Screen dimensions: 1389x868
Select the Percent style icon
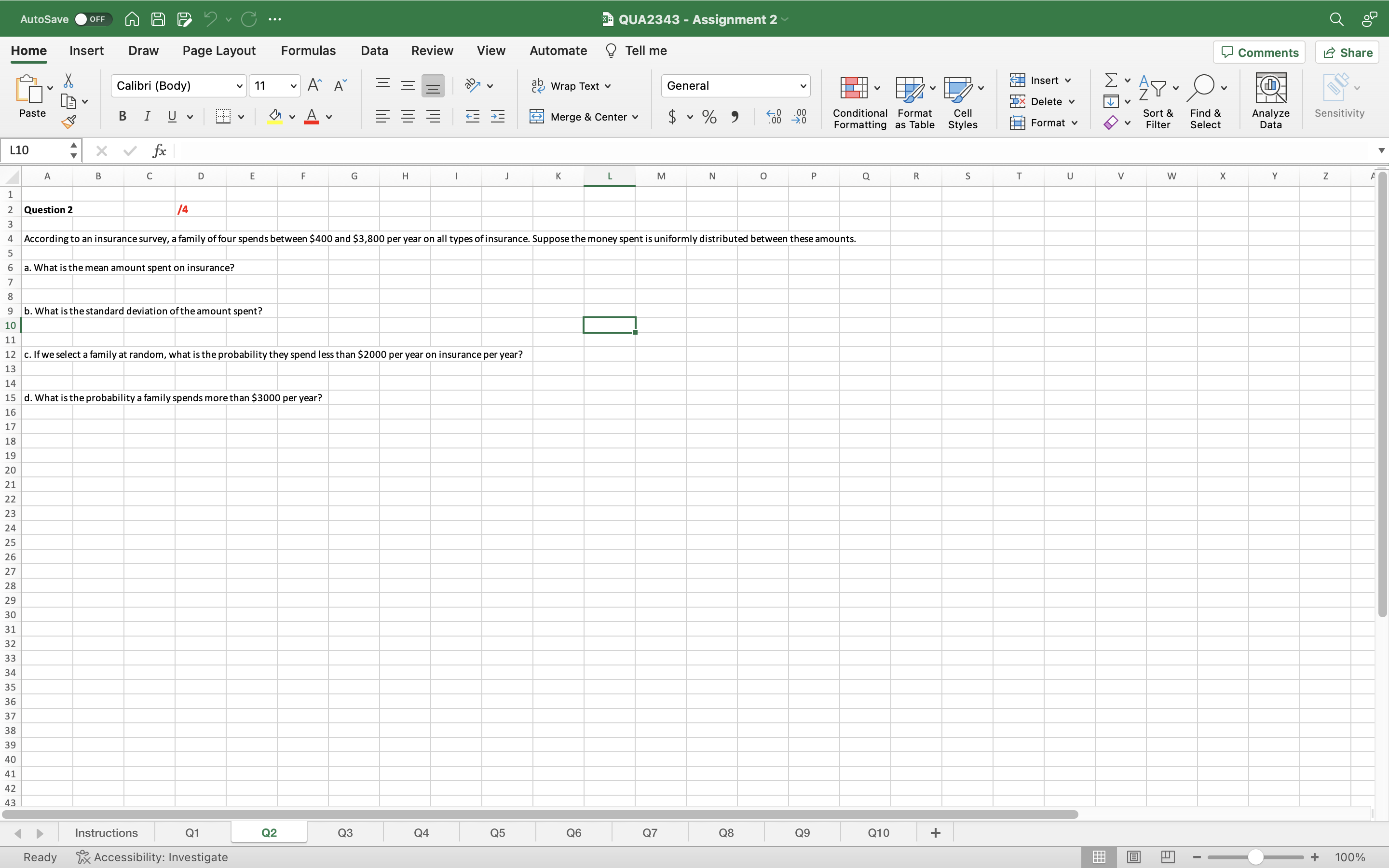click(x=709, y=117)
